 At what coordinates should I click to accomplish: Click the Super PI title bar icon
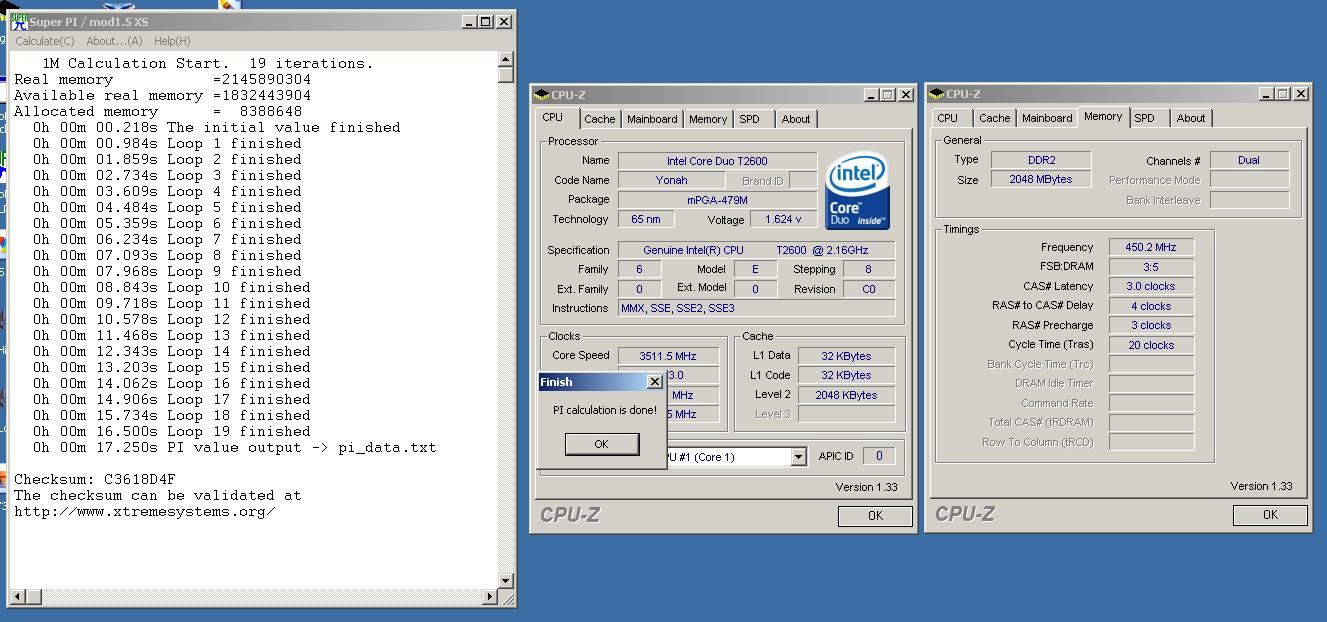(x=19, y=21)
